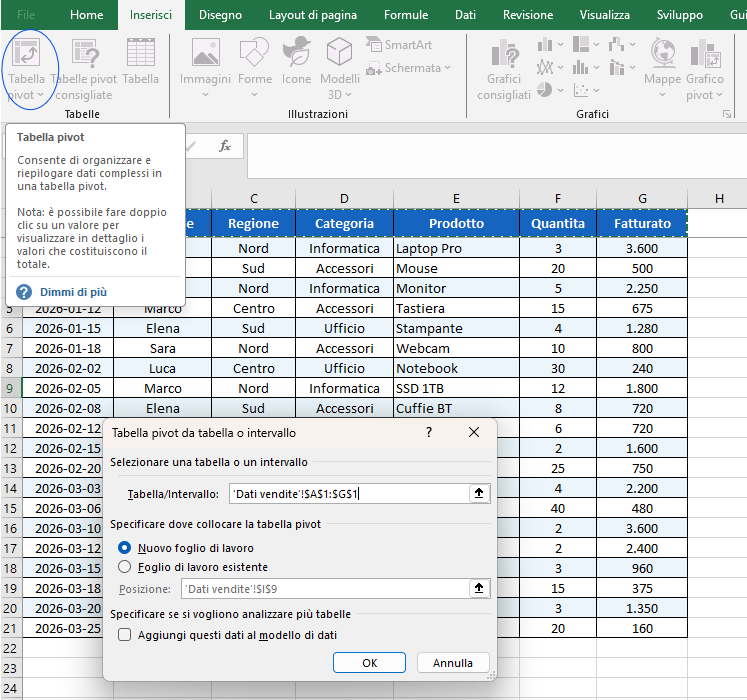Screen dimensions: 747x700
Task: Click the Cuffie BT cell
Action: (x=456, y=408)
